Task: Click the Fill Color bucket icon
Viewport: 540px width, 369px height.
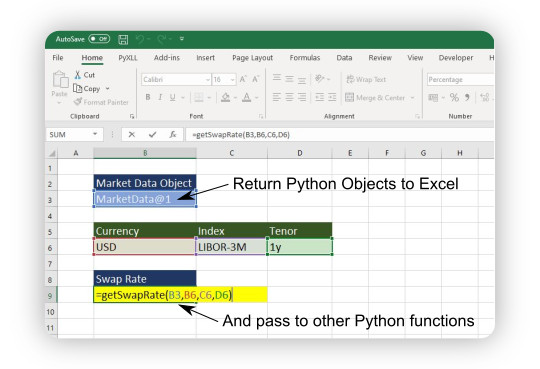Action: coord(226,98)
